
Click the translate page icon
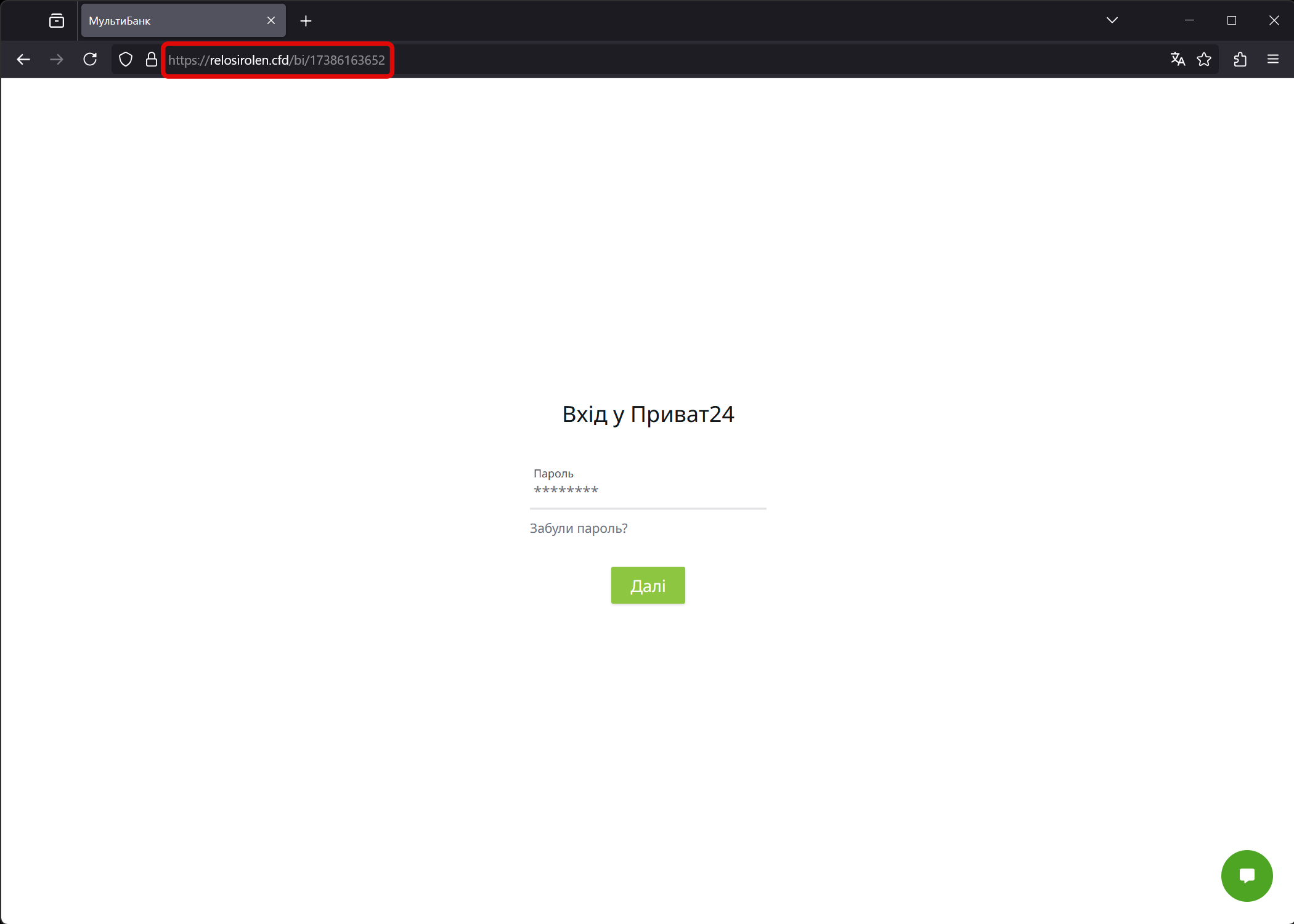pyautogui.click(x=1178, y=59)
